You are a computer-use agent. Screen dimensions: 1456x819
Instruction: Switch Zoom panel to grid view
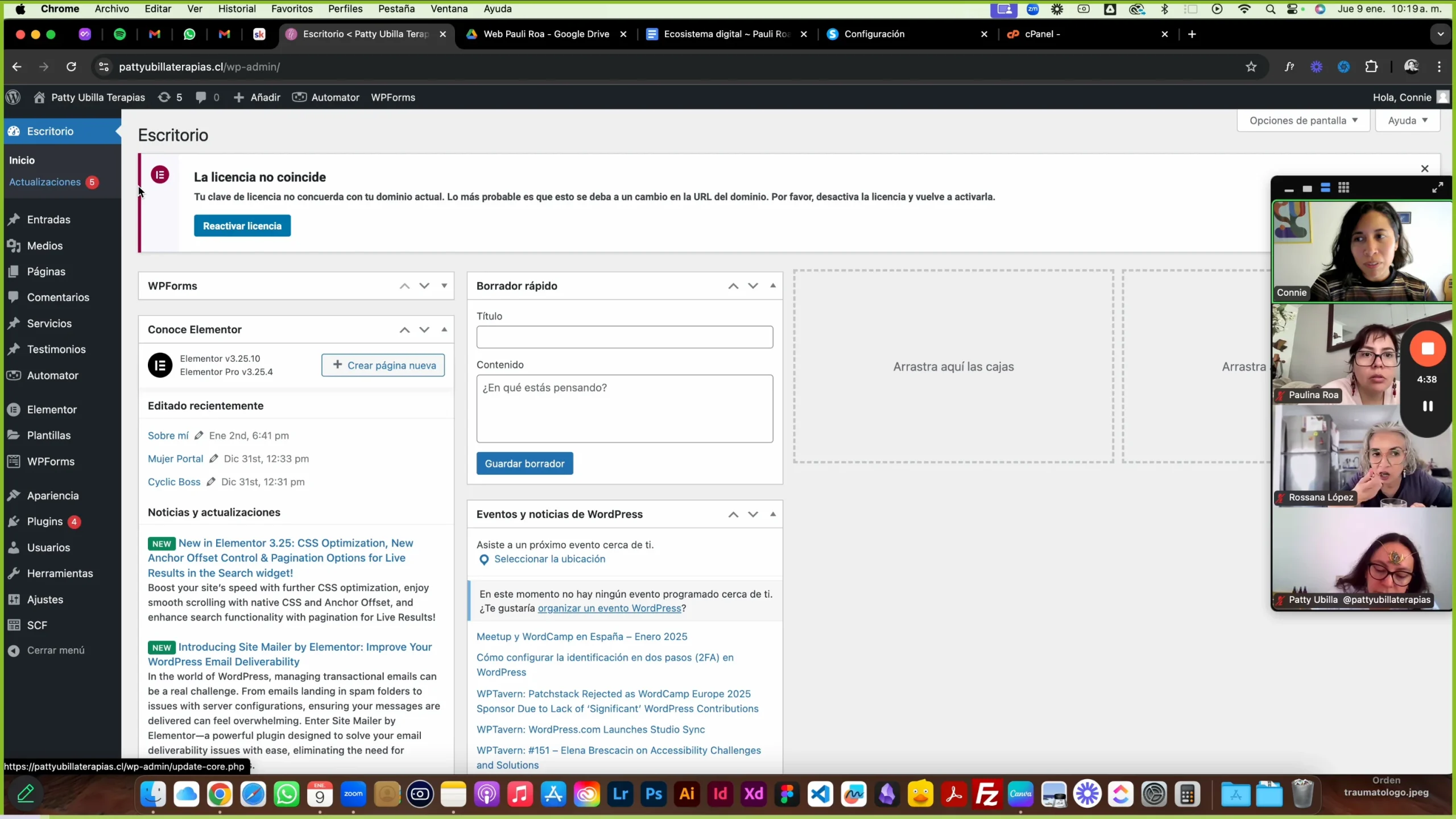point(1343,188)
